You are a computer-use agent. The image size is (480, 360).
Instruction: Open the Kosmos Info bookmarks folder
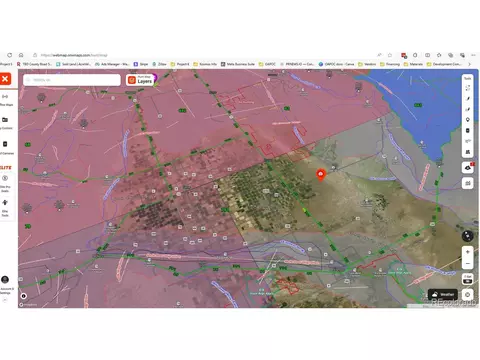(205, 64)
